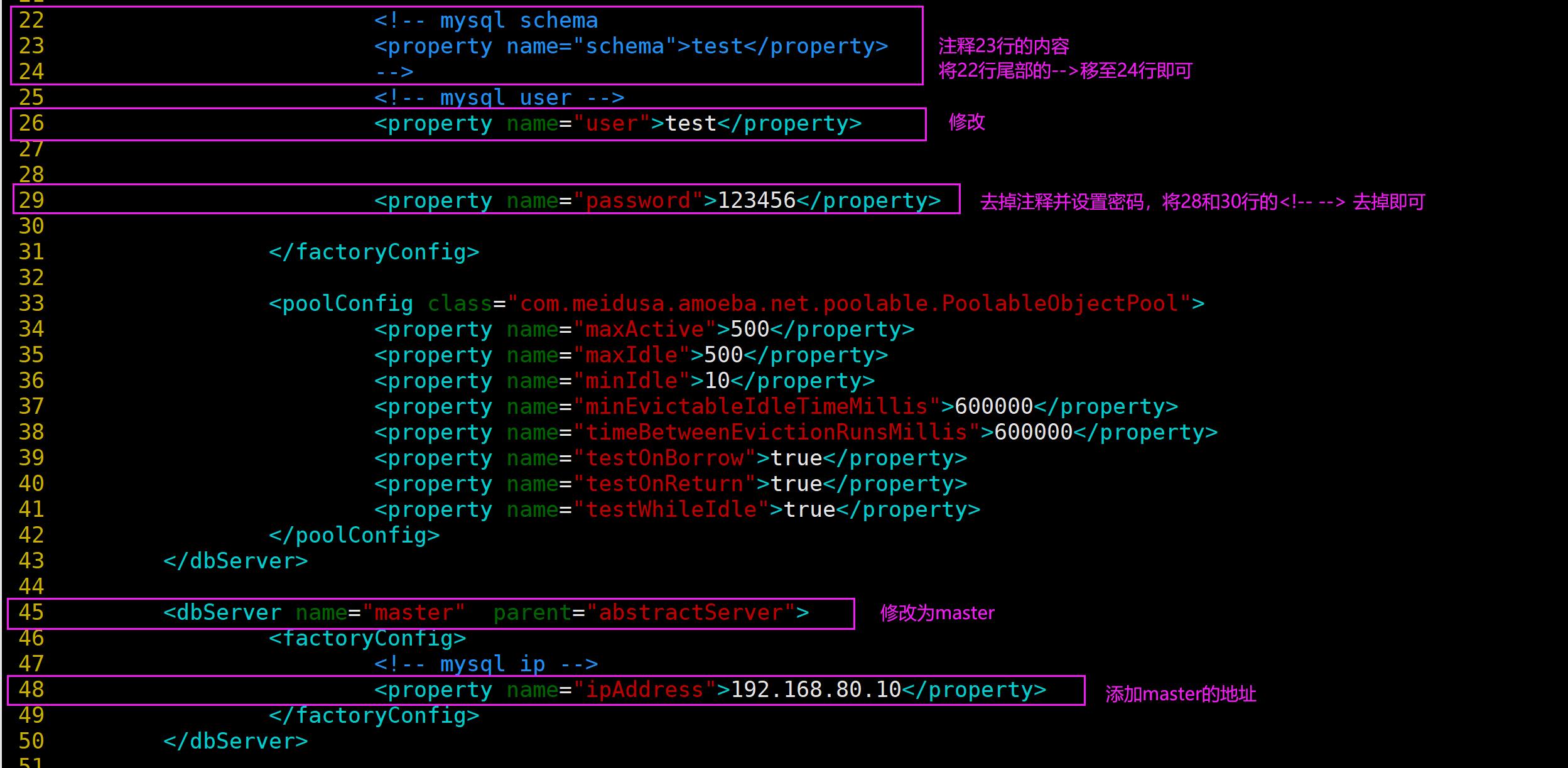The height and width of the screenshot is (768, 1568).
Task: Click the "schema" name string on line 23
Action: pyautogui.click(x=625, y=46)
